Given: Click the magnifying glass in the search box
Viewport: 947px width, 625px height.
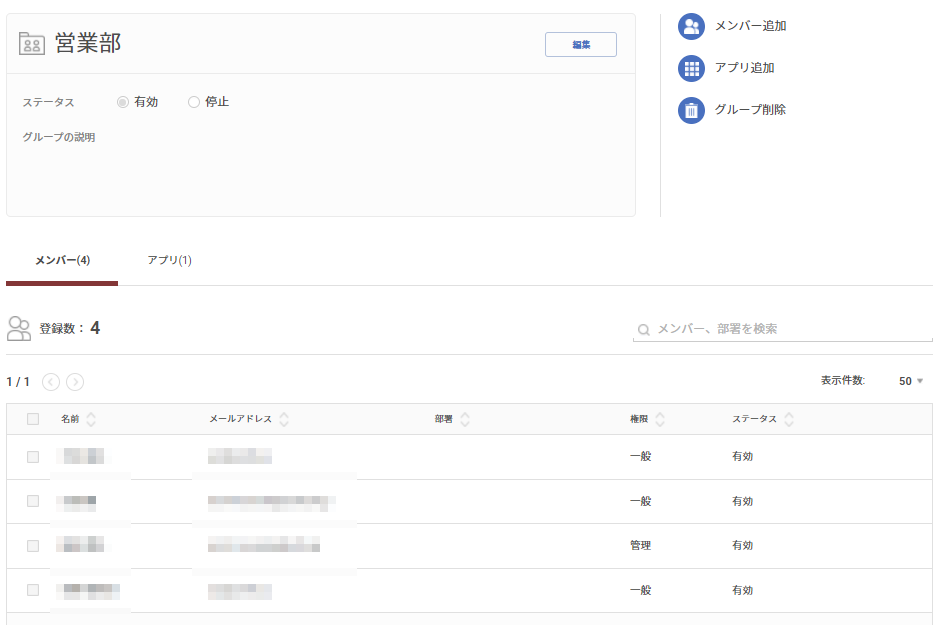Looking at the screenshot, I should [x=643, y=327].
